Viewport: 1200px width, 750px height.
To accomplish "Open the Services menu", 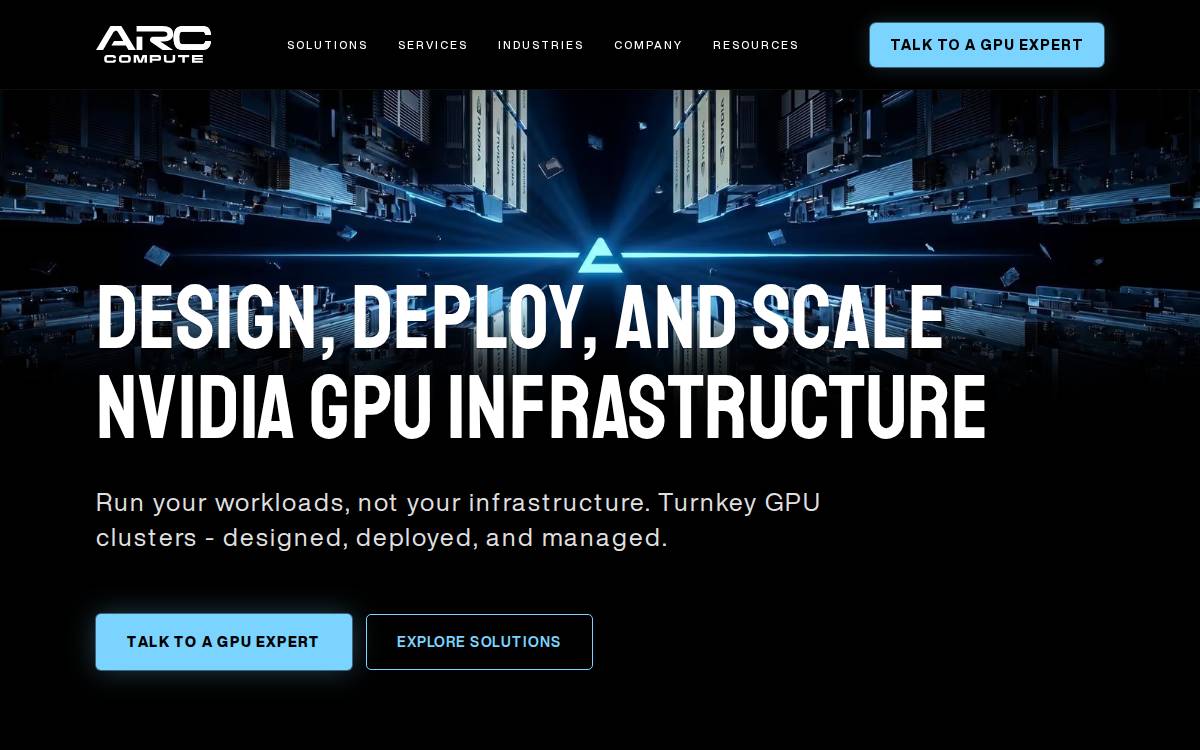I will tap(433, 45).
